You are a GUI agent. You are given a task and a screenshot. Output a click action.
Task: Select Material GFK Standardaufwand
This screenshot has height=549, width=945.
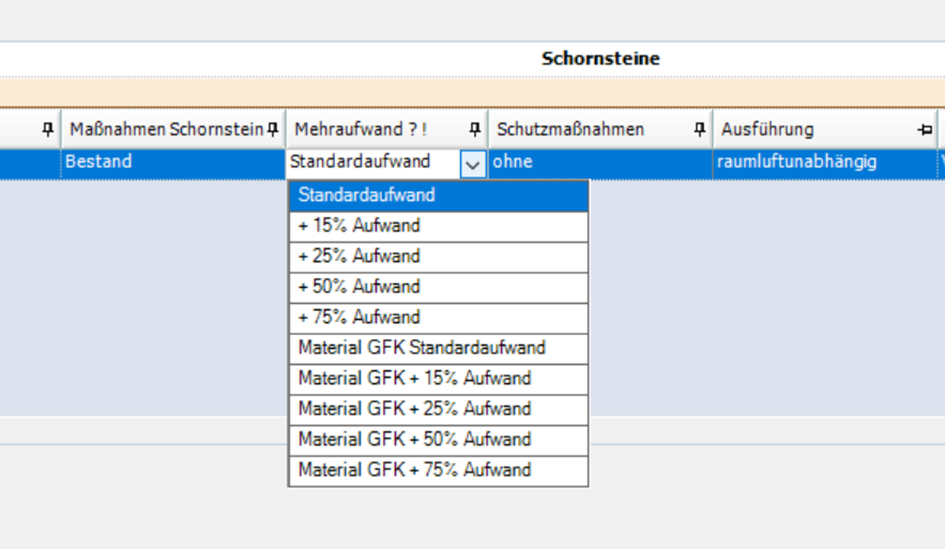tap(439, 349)
